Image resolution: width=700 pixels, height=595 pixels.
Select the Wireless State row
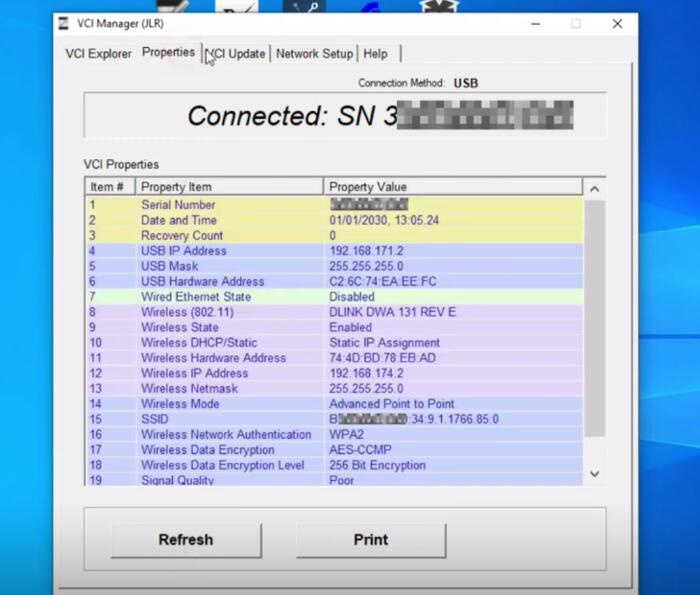click(334, 327)
